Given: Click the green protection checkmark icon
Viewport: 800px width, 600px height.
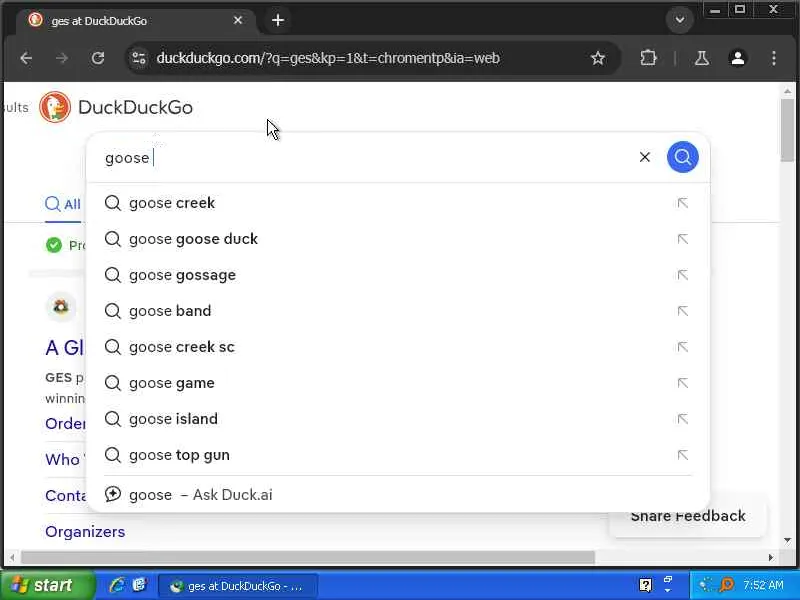Looking at the screenshot, I should click(x=54, y=245).
